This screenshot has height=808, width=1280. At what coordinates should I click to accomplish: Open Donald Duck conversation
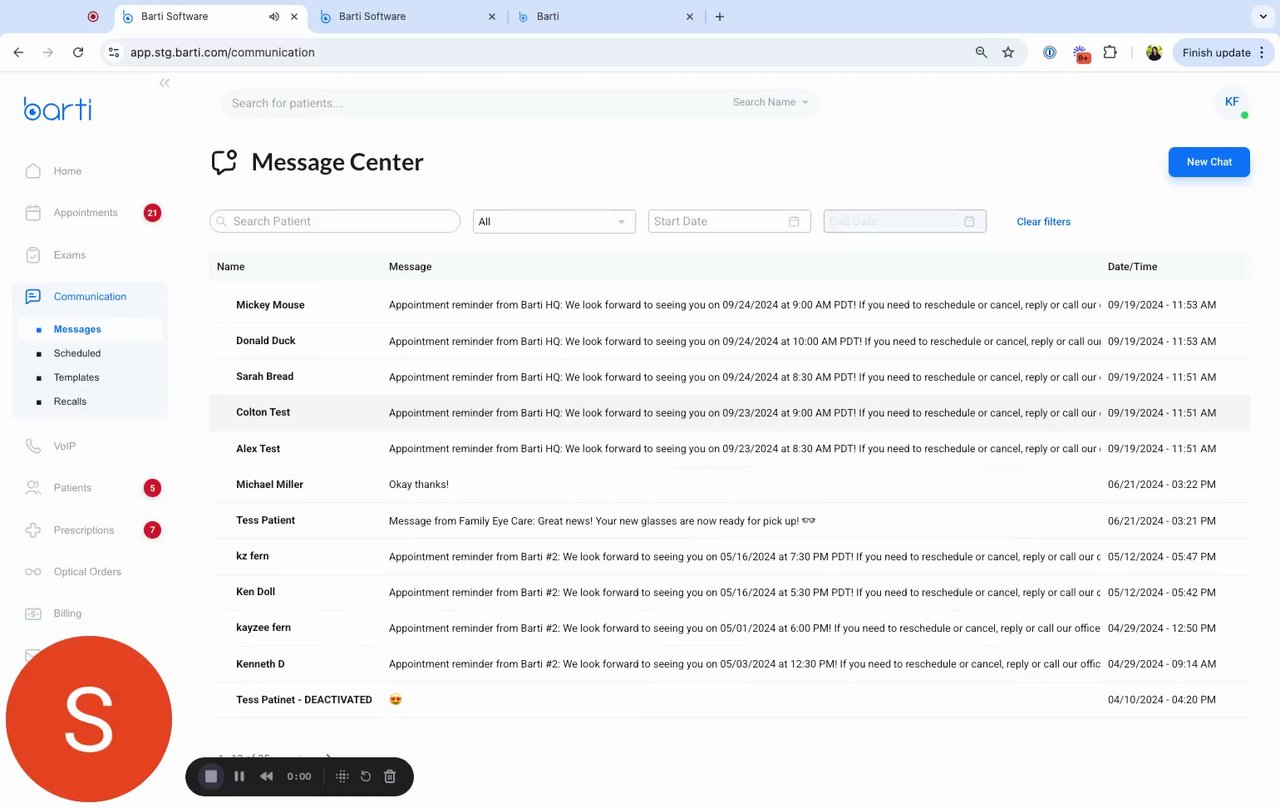tap(729, 341)
